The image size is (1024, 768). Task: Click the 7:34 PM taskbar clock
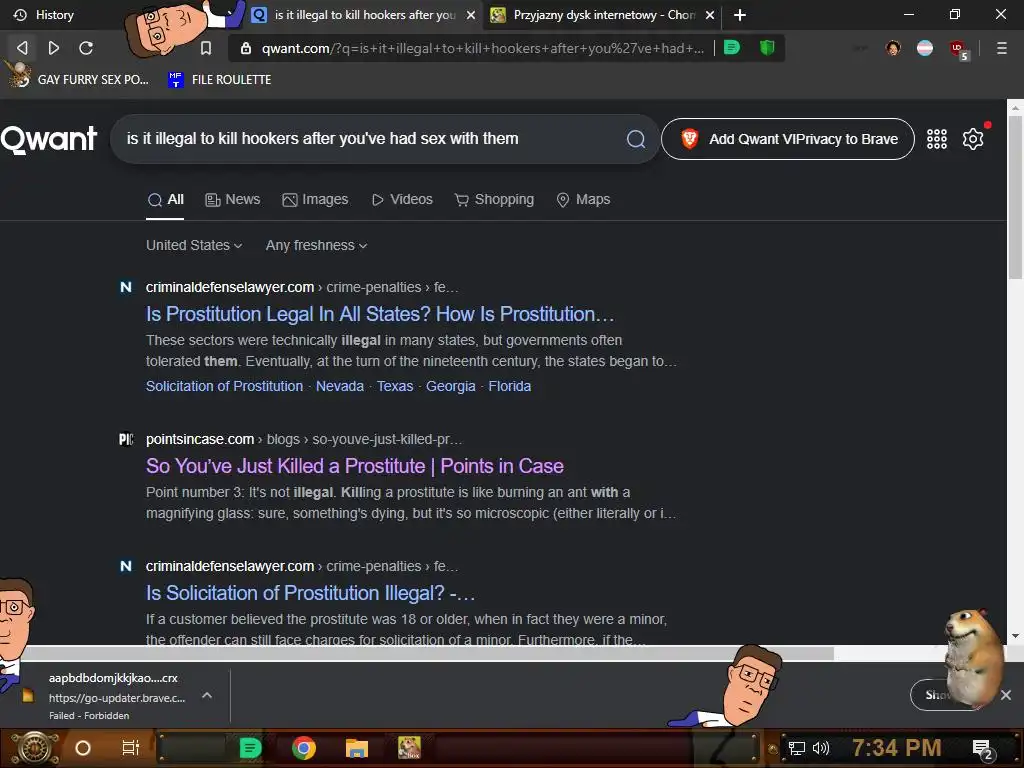[896, 748]
